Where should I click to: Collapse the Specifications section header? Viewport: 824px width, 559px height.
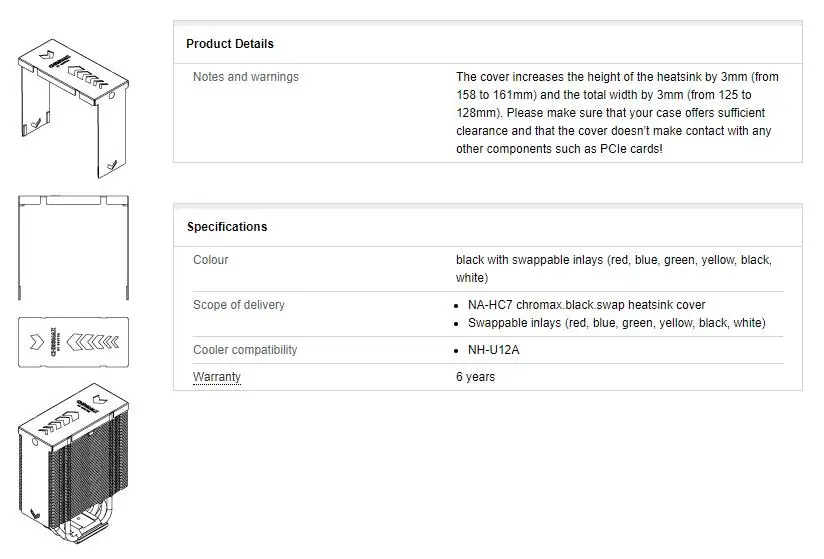click(227, 227)
